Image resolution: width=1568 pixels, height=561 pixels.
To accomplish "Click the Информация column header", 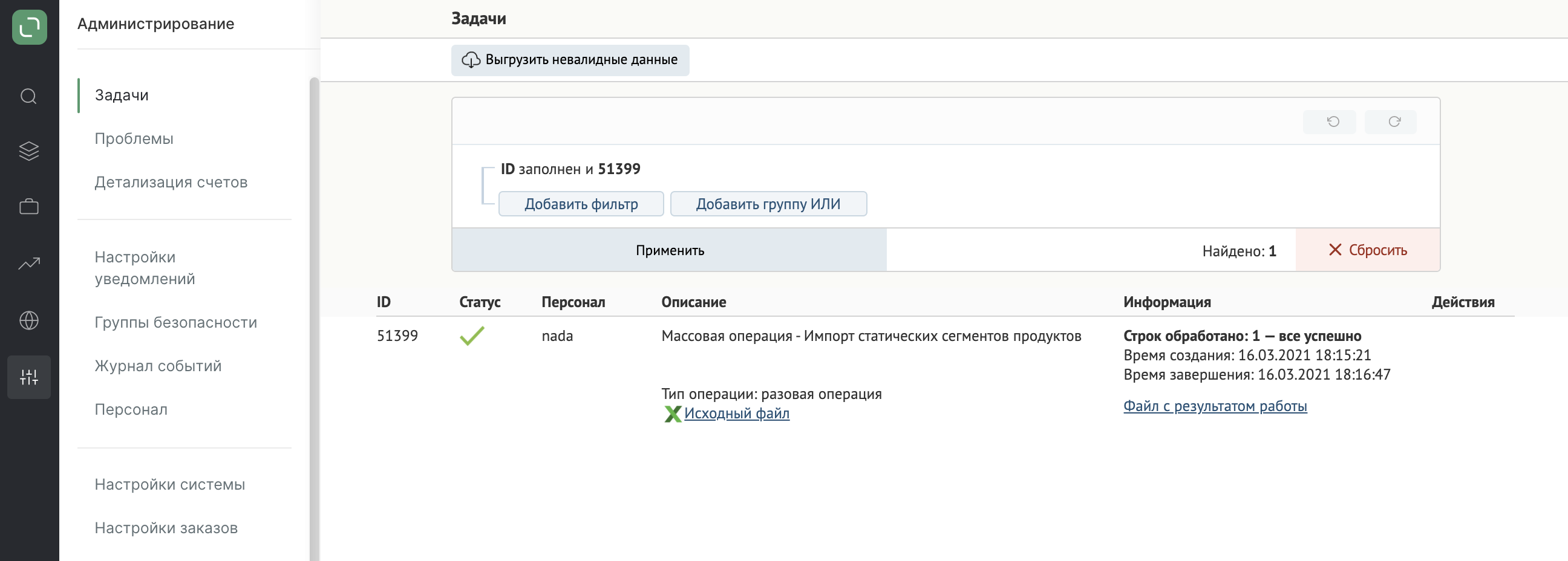I will click(1167, 302).
